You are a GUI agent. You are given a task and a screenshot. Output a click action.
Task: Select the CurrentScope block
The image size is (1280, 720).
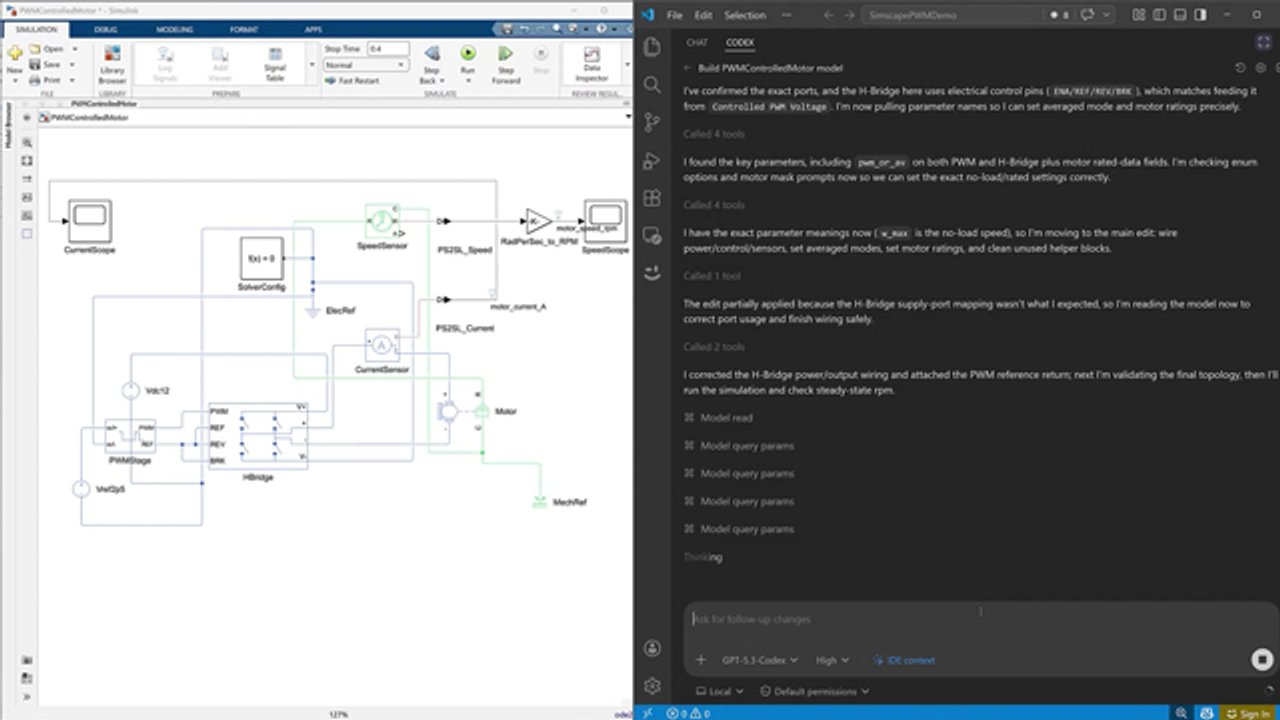click(x=89, y=220)
